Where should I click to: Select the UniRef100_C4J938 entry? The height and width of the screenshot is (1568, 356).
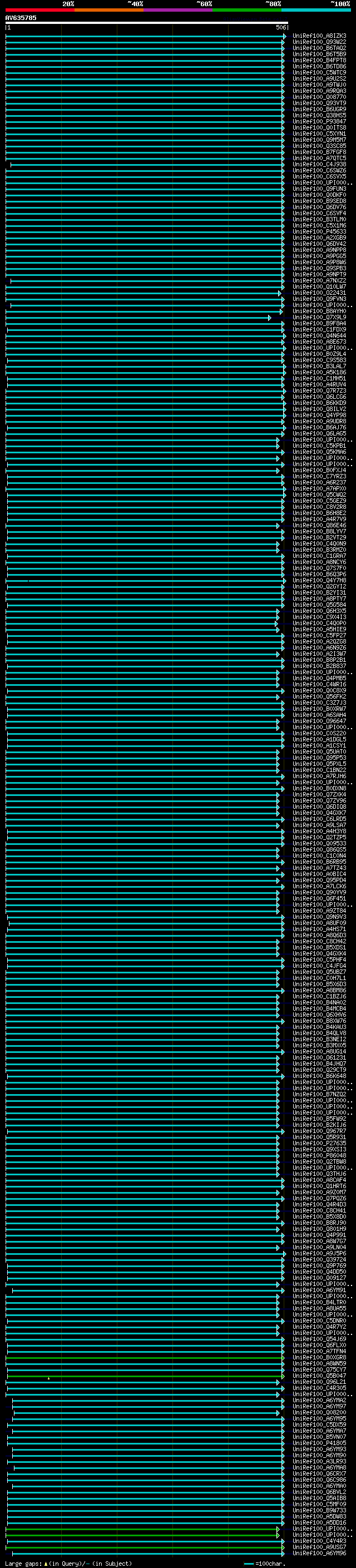tap(319, 164)
